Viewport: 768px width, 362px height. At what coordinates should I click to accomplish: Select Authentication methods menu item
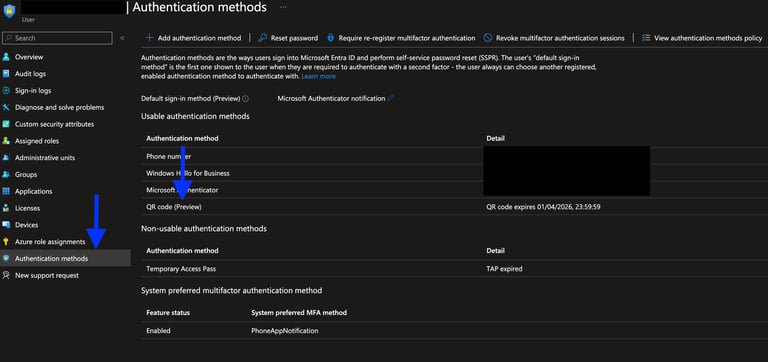pos(65,258)
